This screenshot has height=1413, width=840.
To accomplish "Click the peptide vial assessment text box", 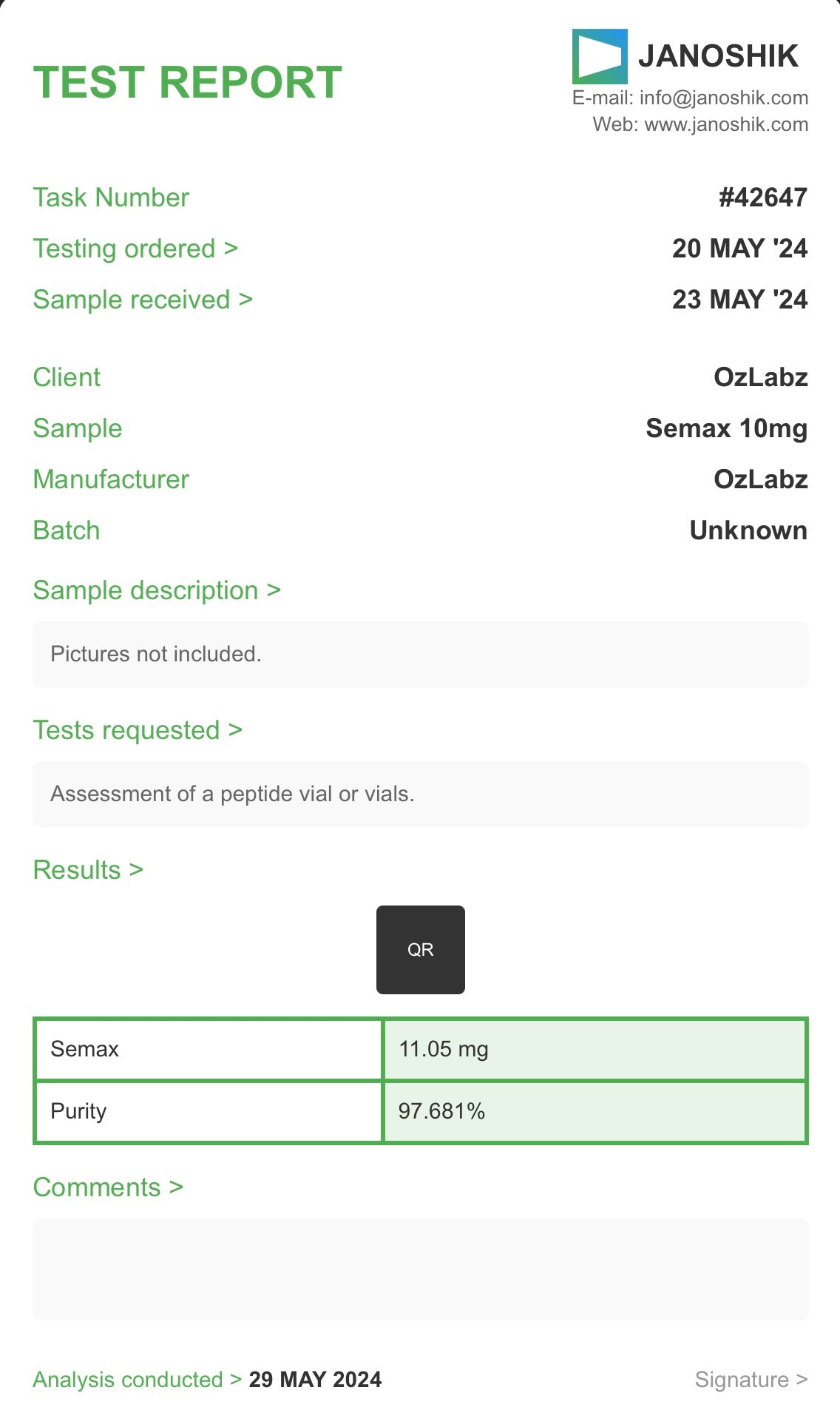I will [420, 795].
